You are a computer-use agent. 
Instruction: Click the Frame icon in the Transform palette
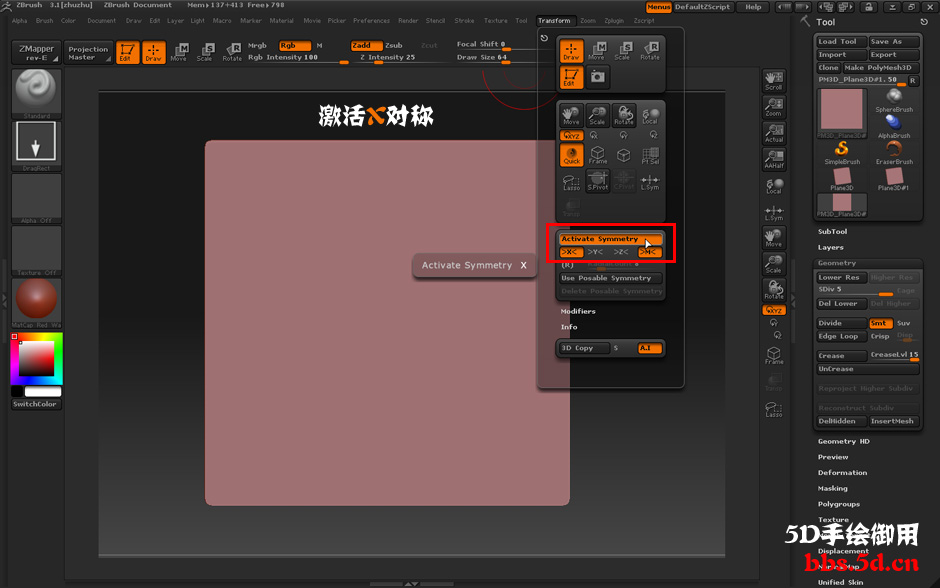pyautogui.click(x=598, y=155)
